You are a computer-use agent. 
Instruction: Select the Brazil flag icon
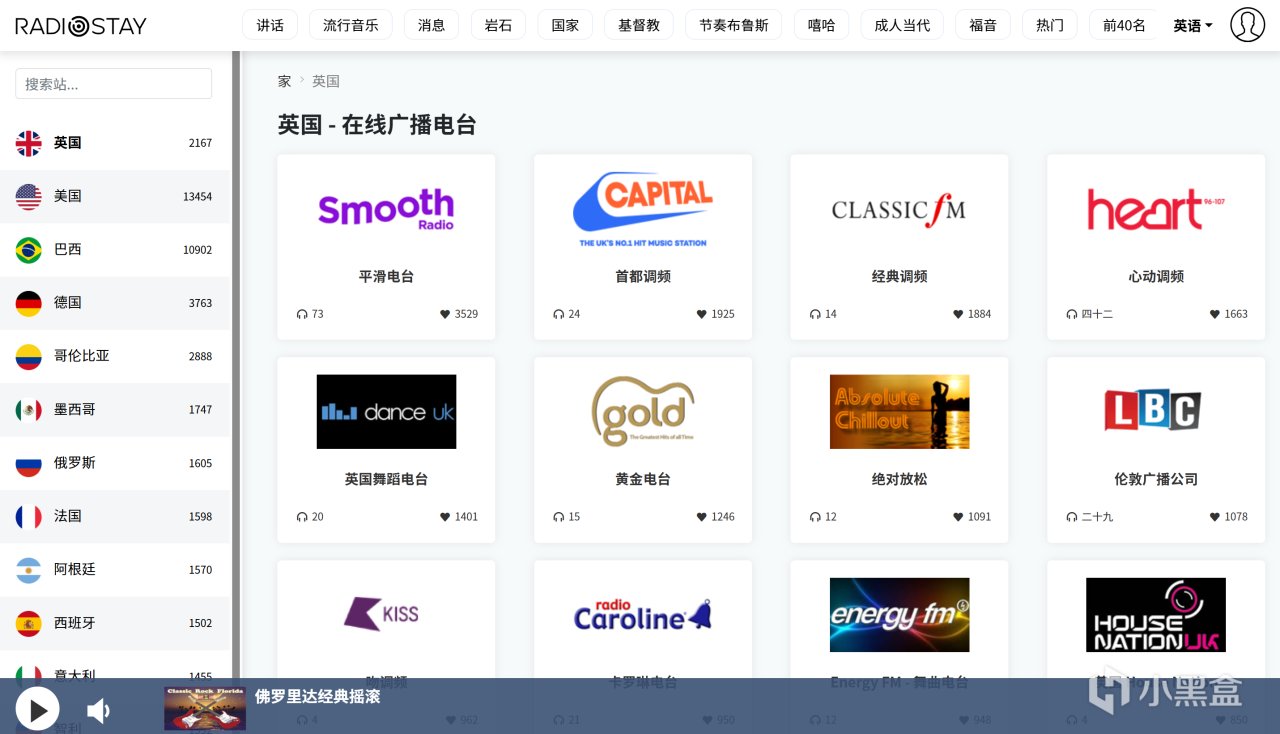tap(28, 250)
